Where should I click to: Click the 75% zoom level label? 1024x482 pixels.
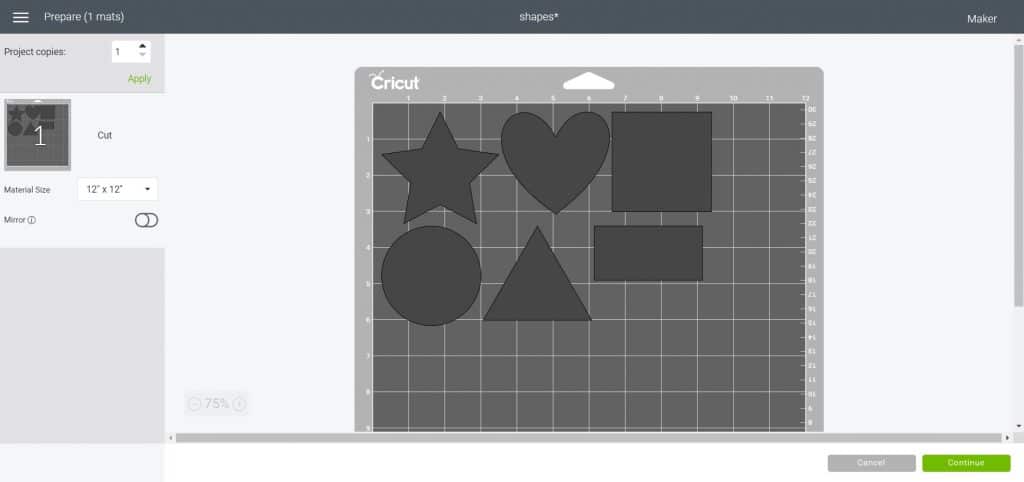click(217, 404)
